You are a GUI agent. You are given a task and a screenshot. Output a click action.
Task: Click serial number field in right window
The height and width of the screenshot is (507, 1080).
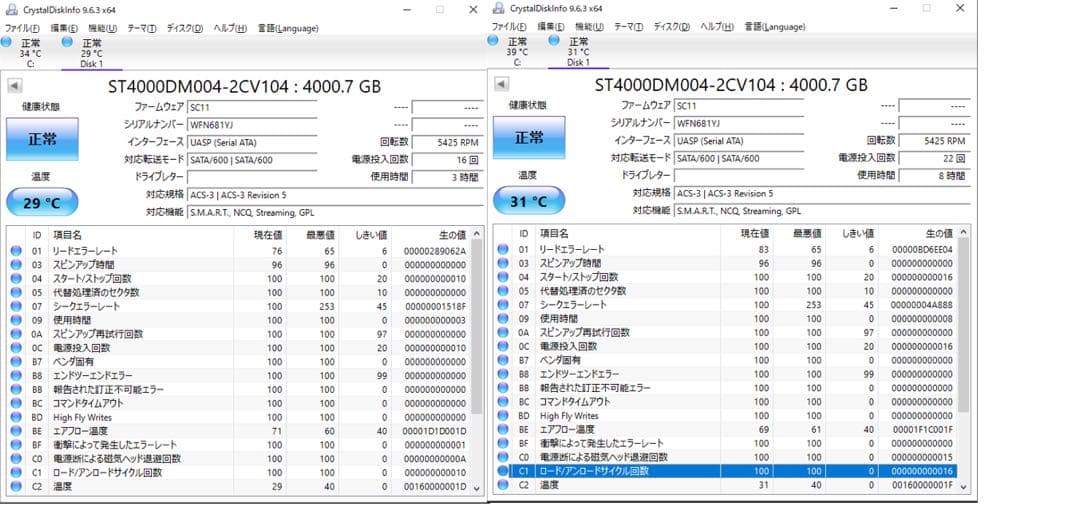point(739,123)
